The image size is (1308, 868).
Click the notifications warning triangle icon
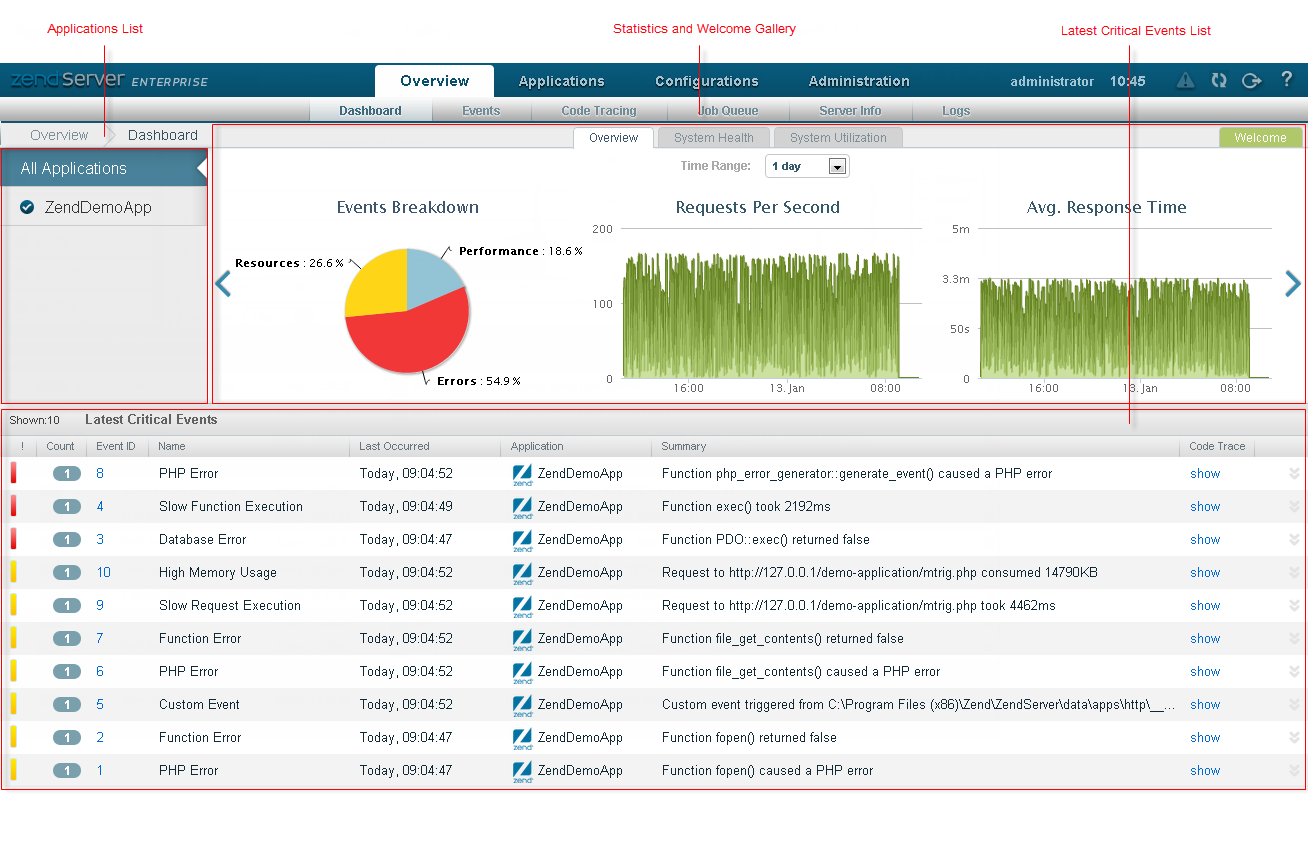tap(1185, 81)
